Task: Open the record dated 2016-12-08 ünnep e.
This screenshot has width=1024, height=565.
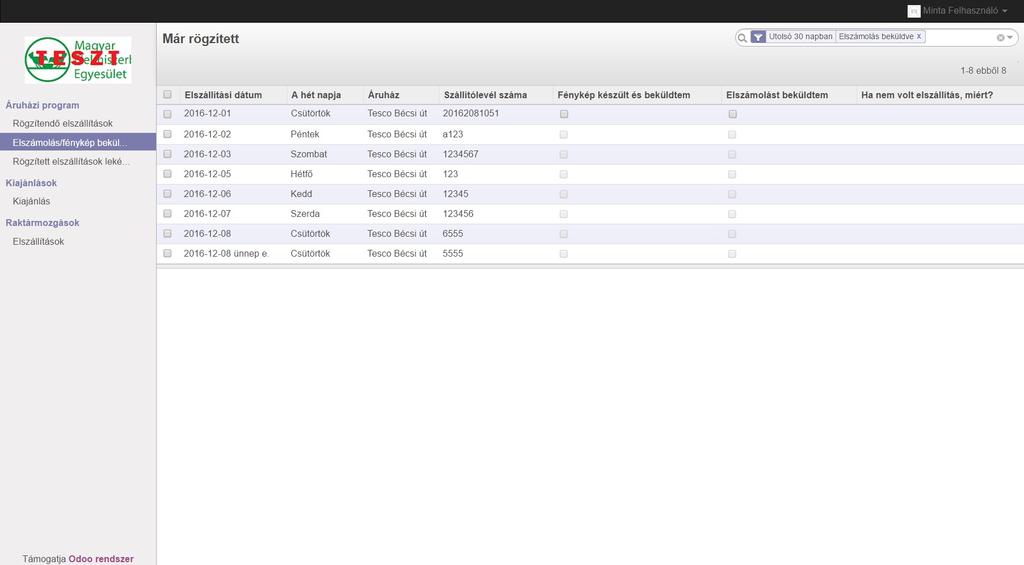Action: [226, 253]
